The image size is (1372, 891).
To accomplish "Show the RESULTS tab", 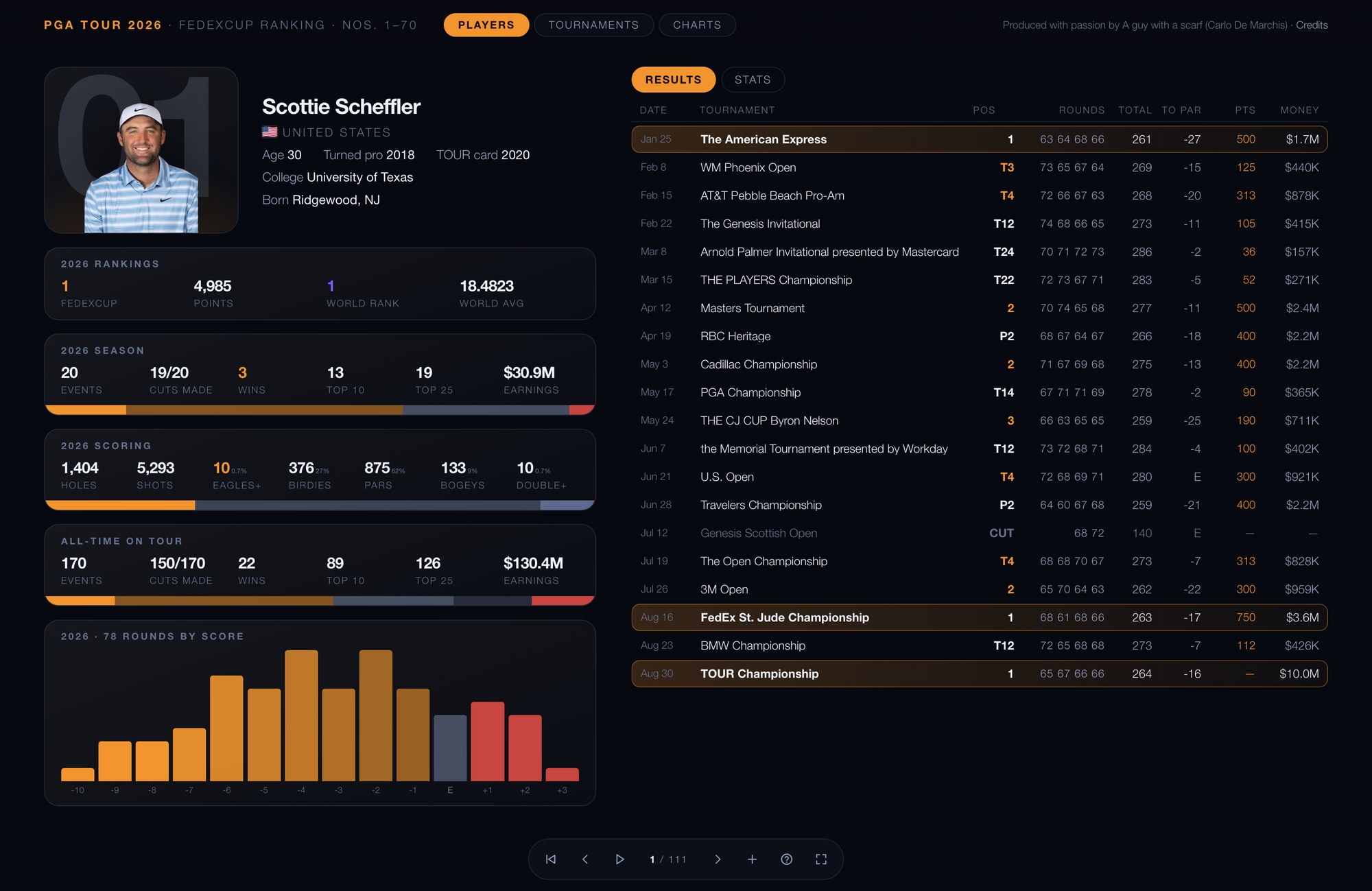I will point(674,80).
